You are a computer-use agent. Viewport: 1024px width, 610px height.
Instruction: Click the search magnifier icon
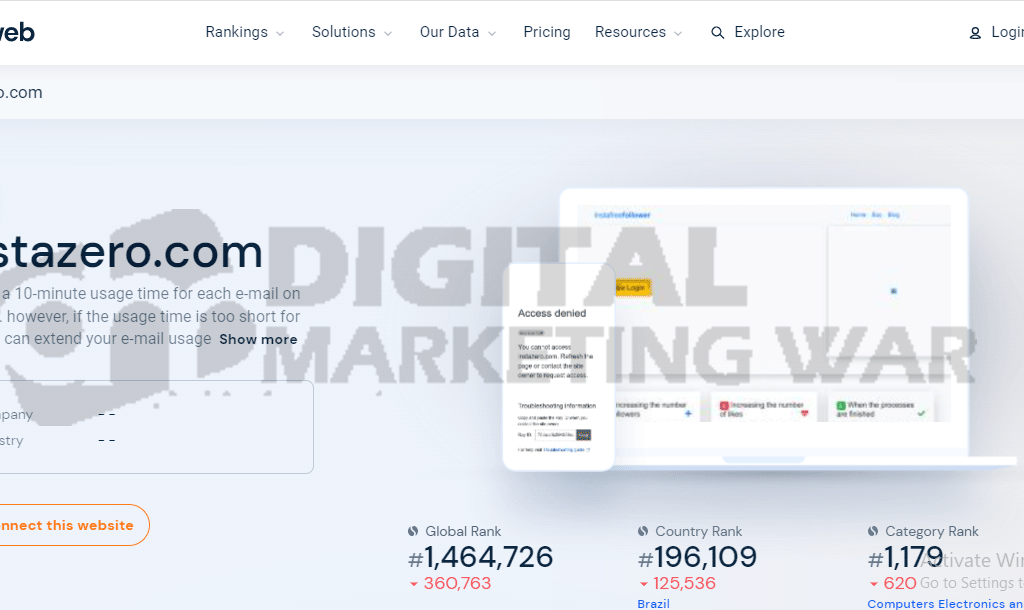click(717, 33)
